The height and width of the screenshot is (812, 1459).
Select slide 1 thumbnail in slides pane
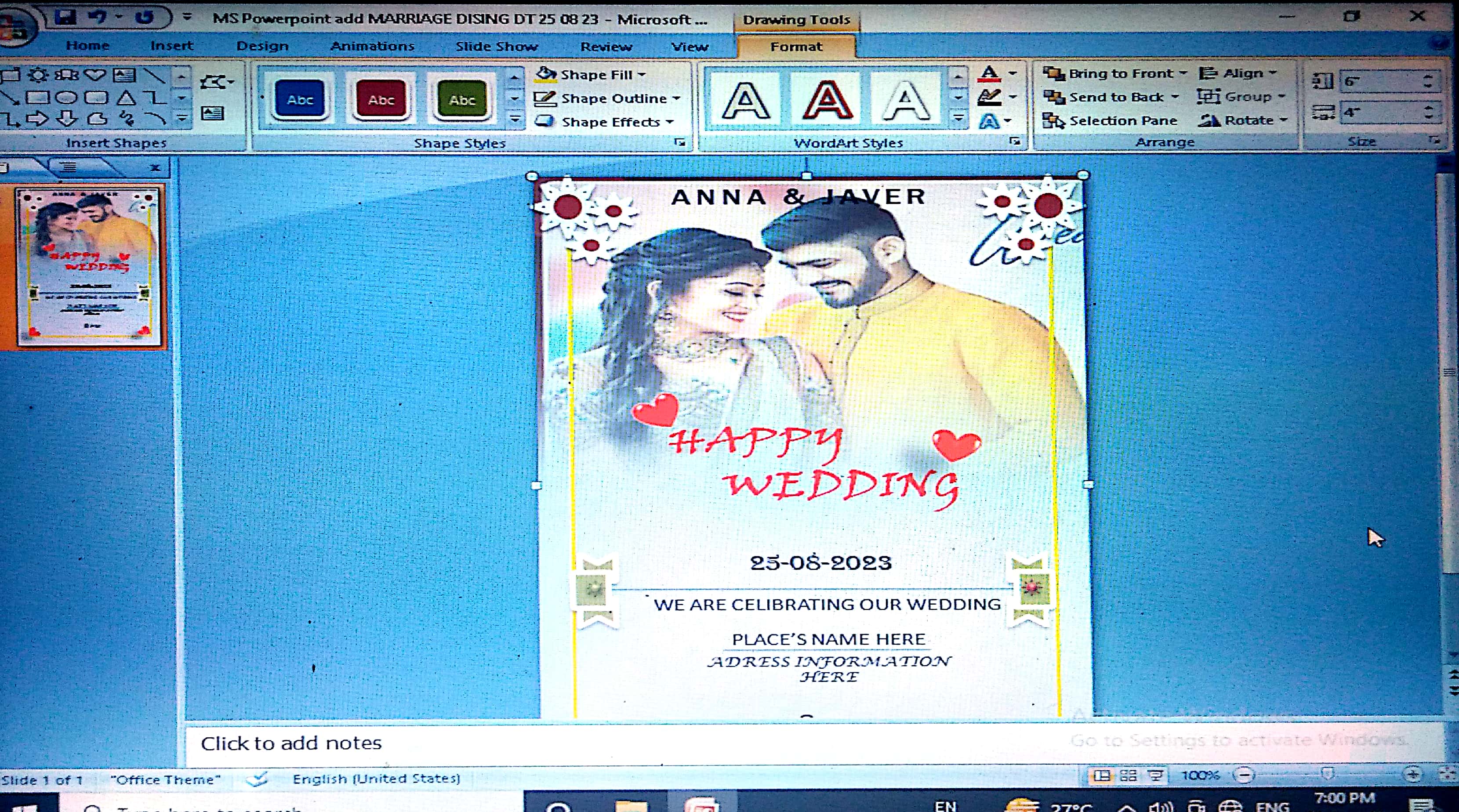(88, 266)
